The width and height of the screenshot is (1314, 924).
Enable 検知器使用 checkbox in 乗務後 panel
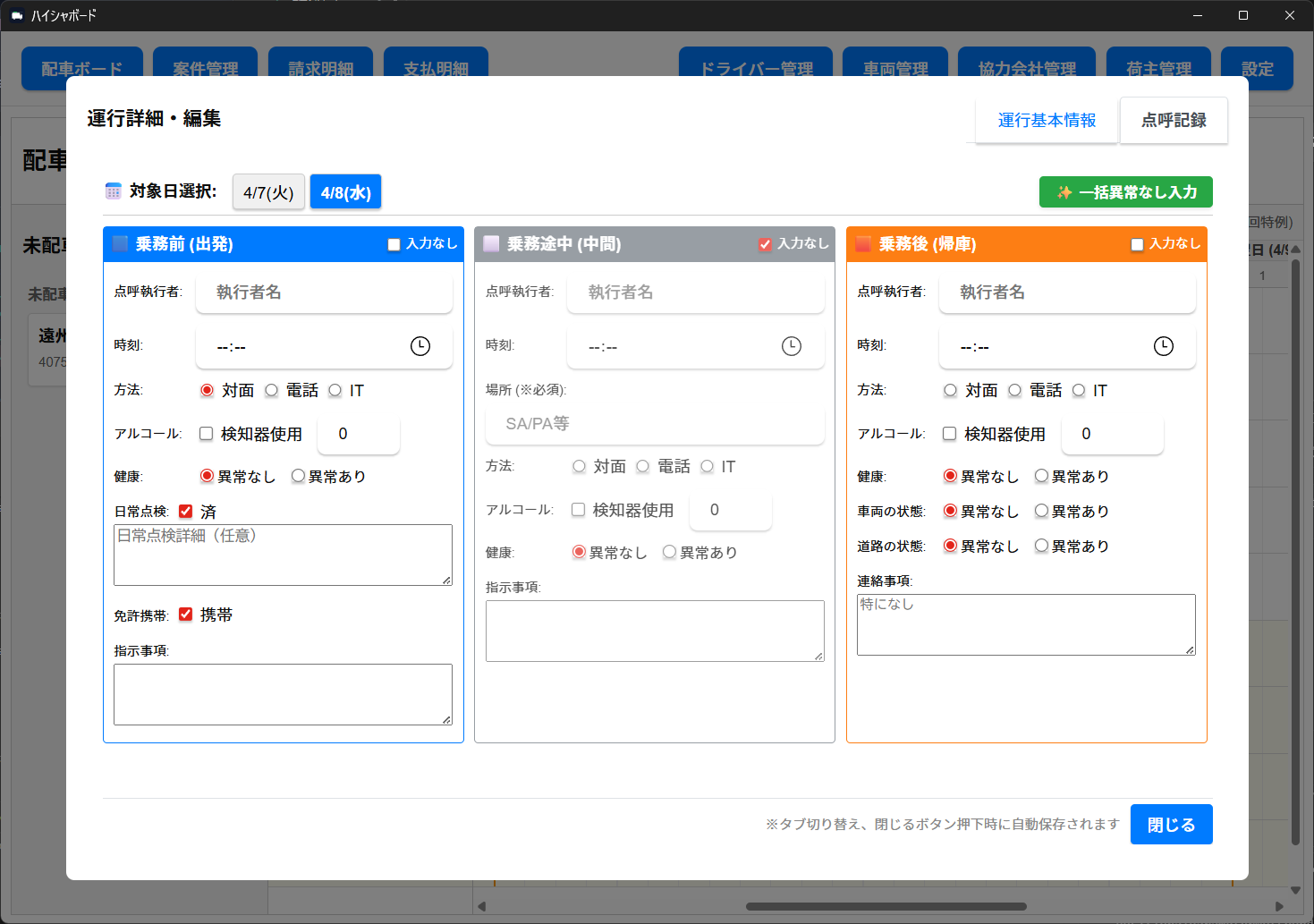tap(949, 434)
